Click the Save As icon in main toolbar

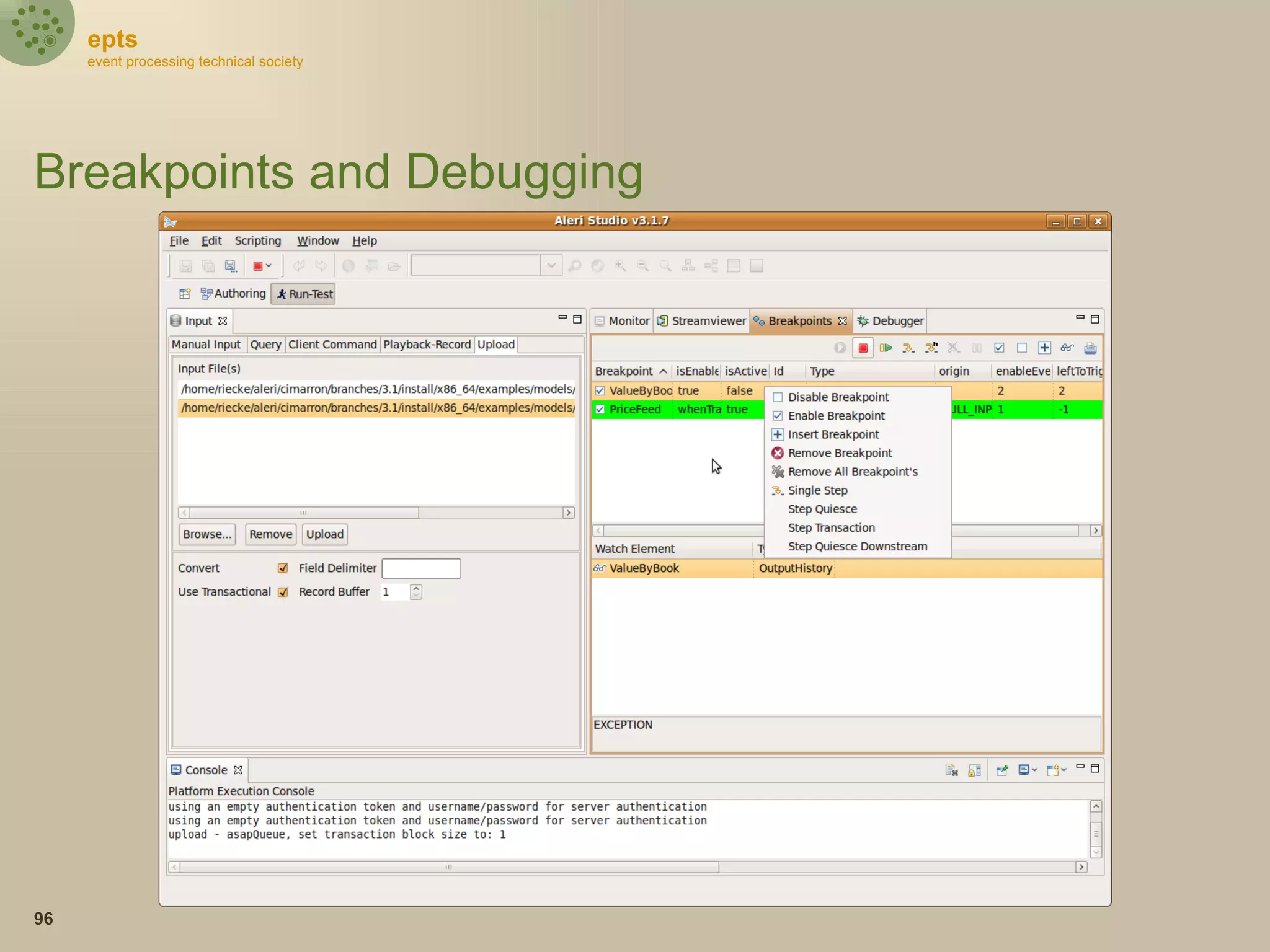[231, 266]
